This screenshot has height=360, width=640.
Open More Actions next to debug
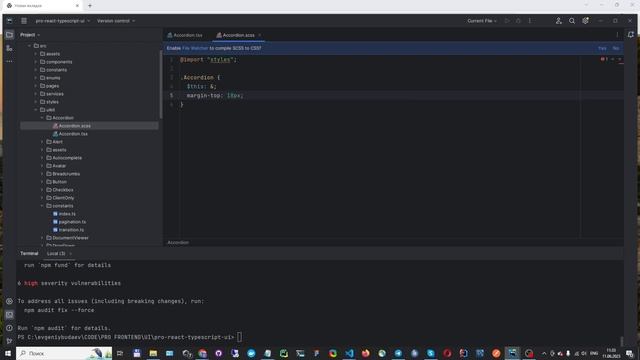click(x=530, y=21)
